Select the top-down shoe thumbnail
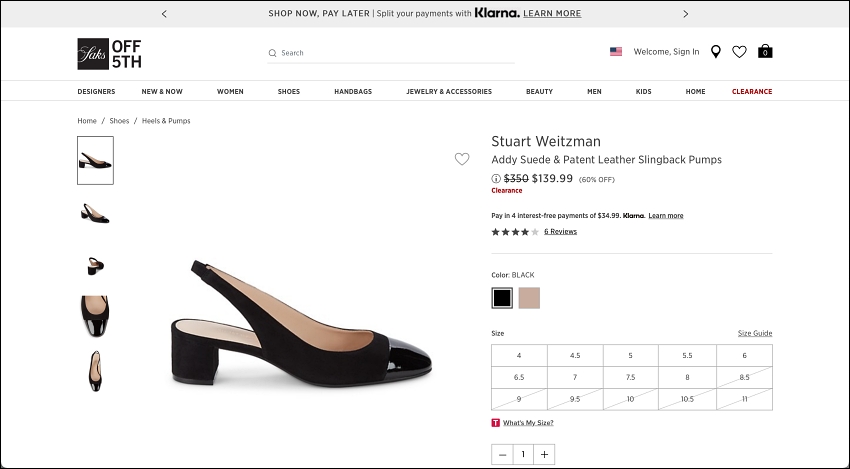This screenshot has width=850, height=469. click(95, 371)
